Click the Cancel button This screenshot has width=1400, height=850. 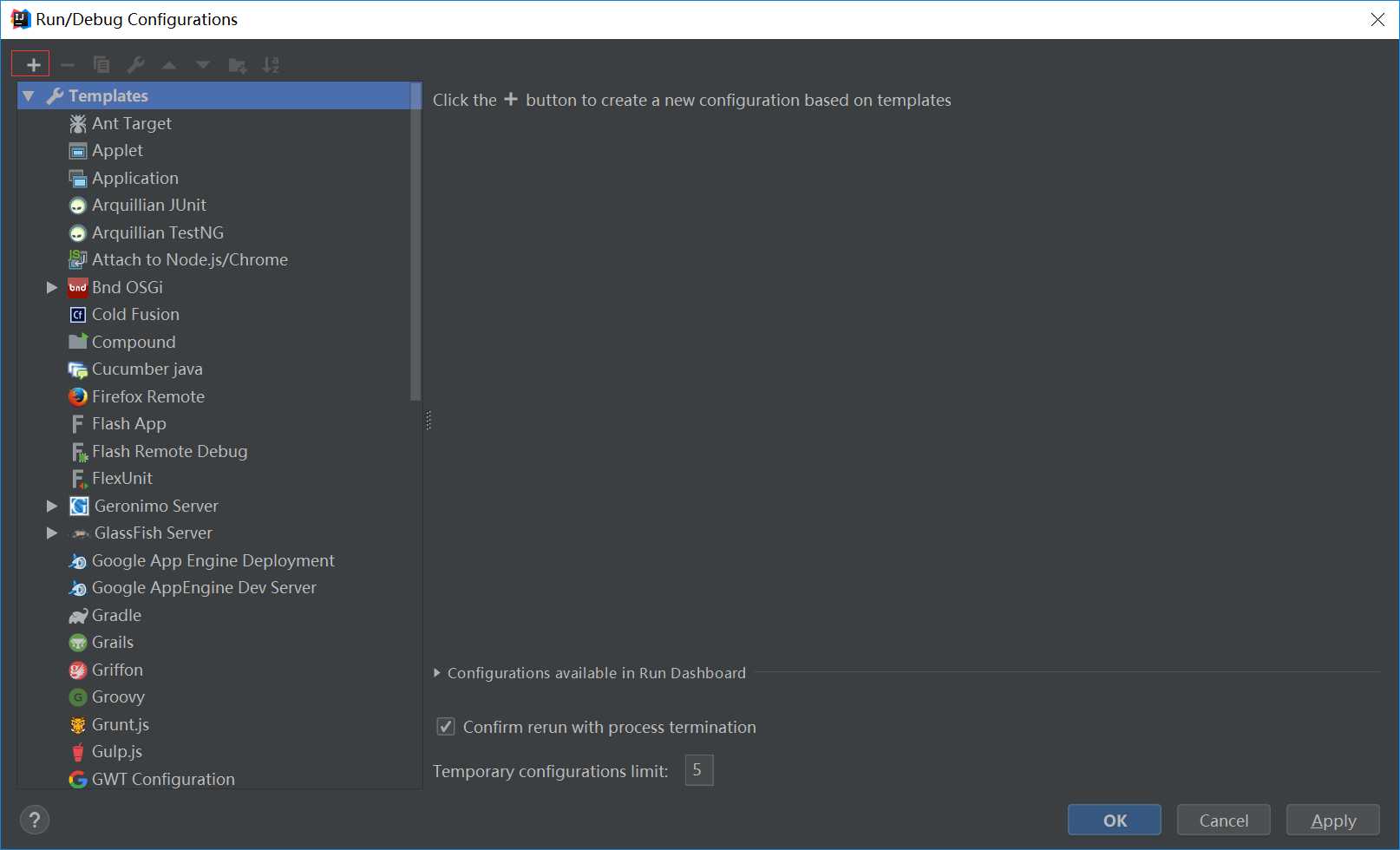point(1224,821)
